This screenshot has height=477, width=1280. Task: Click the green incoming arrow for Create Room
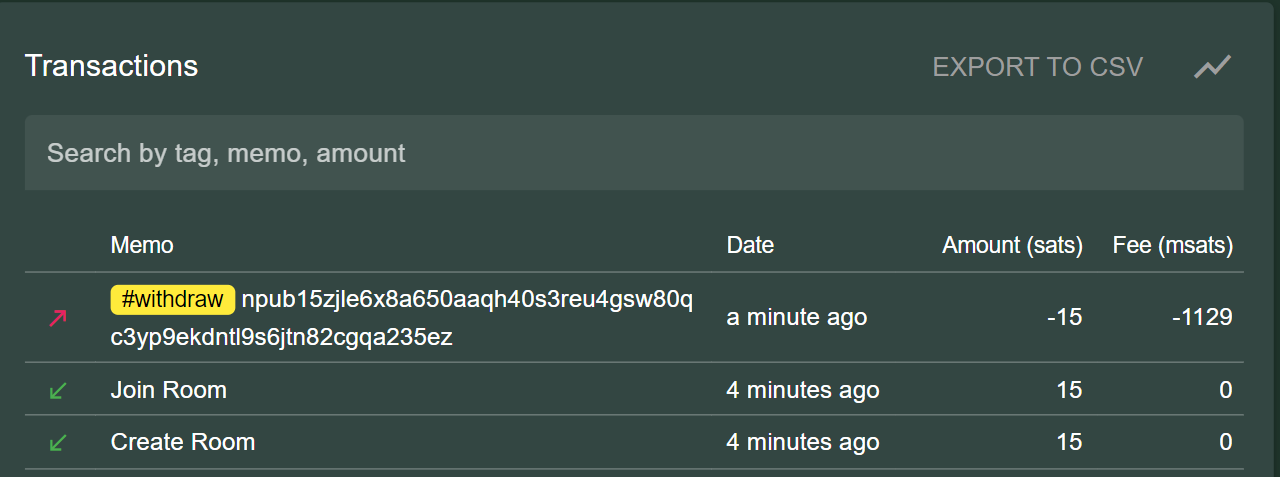[58, 442]
